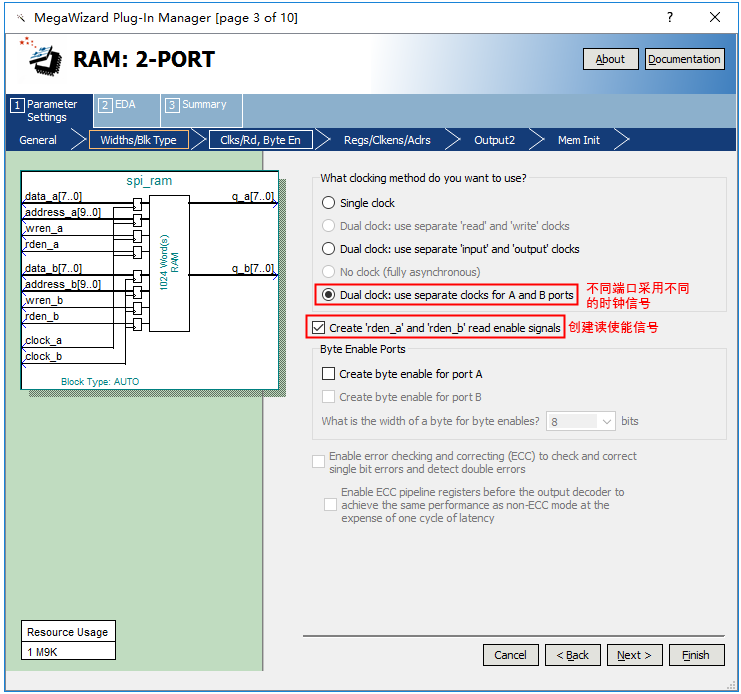Select separate clocks for A and B ports
The height and width of the screenshot is (694, 741).
pyautogui.click(x=329, y=295)
